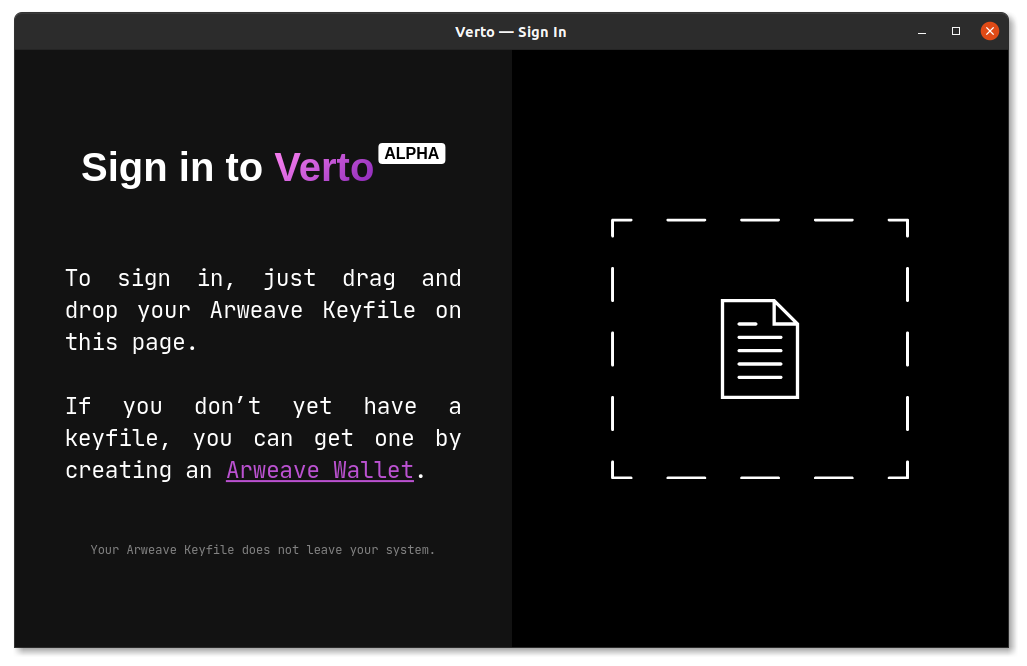
Task: Maximize the Verto window
Action: pyautogui.click(x=956, y=31)
